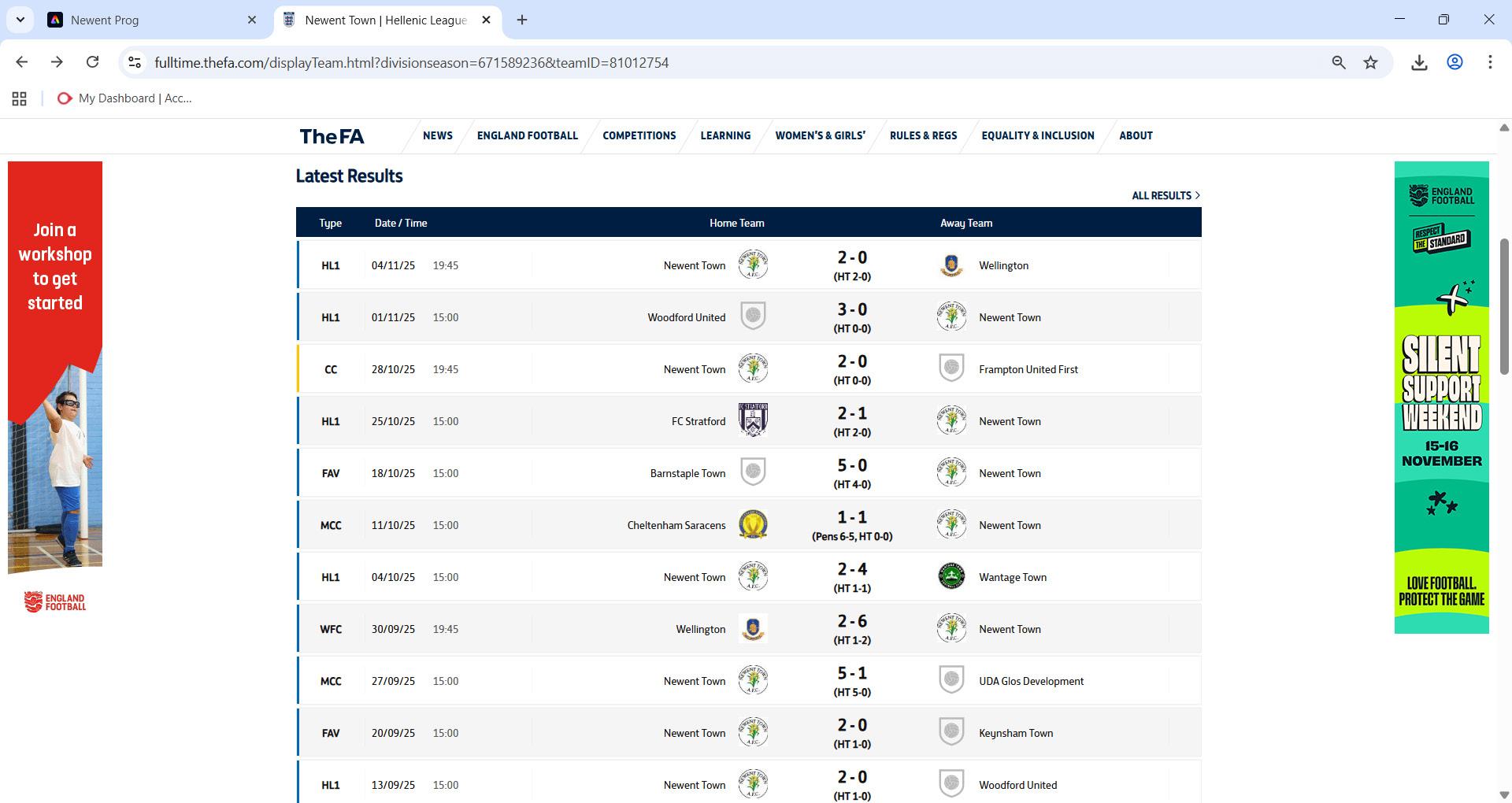This screenshot has height=803, width=1512.
Task: Open the Keynsham Town team link
Action: pyautogui.click(x=1016, y=733)
